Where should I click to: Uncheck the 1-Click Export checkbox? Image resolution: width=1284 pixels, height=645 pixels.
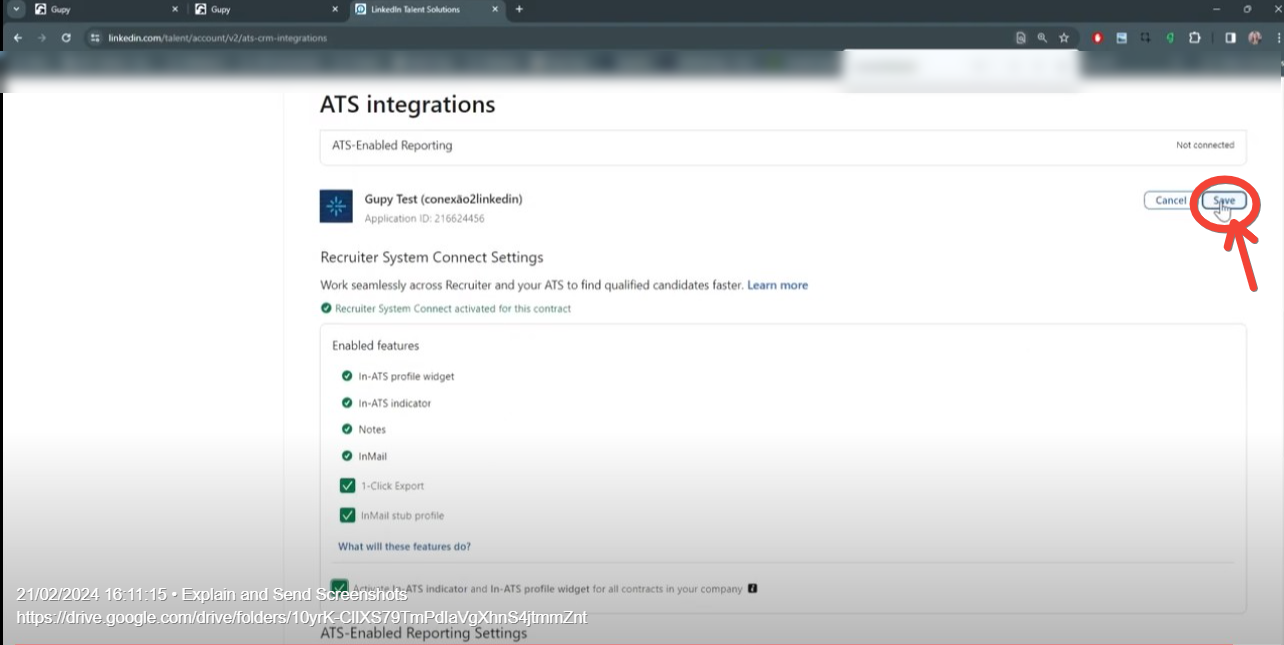pyautogui.click(x=347, y=486)
